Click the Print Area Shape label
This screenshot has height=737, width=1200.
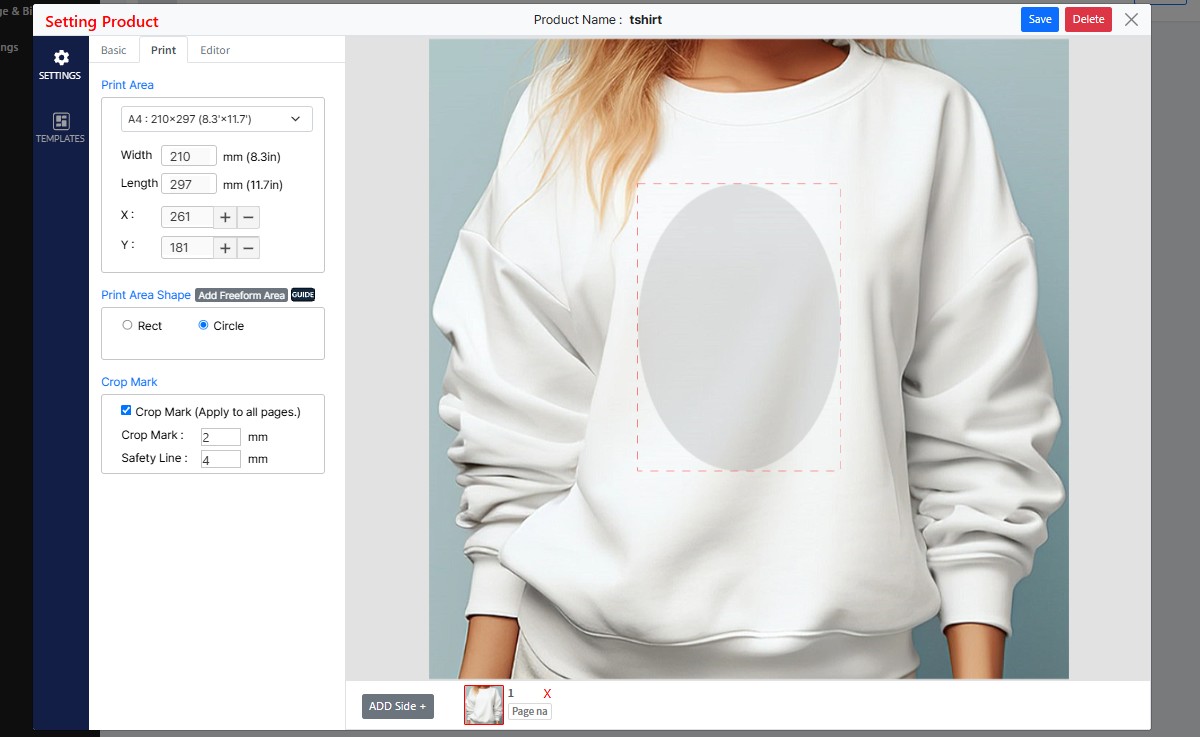tap(146, 295)
